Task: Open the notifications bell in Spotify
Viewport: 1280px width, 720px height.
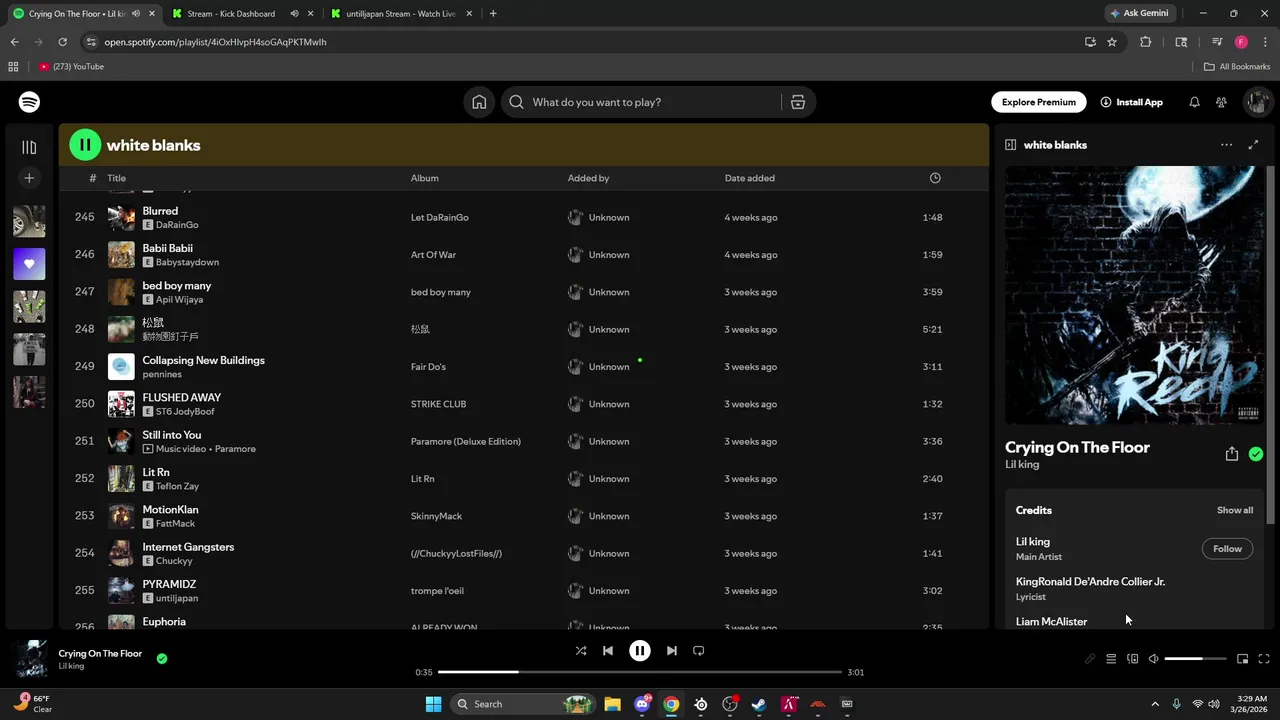Action: click(x=1194, y=102)
